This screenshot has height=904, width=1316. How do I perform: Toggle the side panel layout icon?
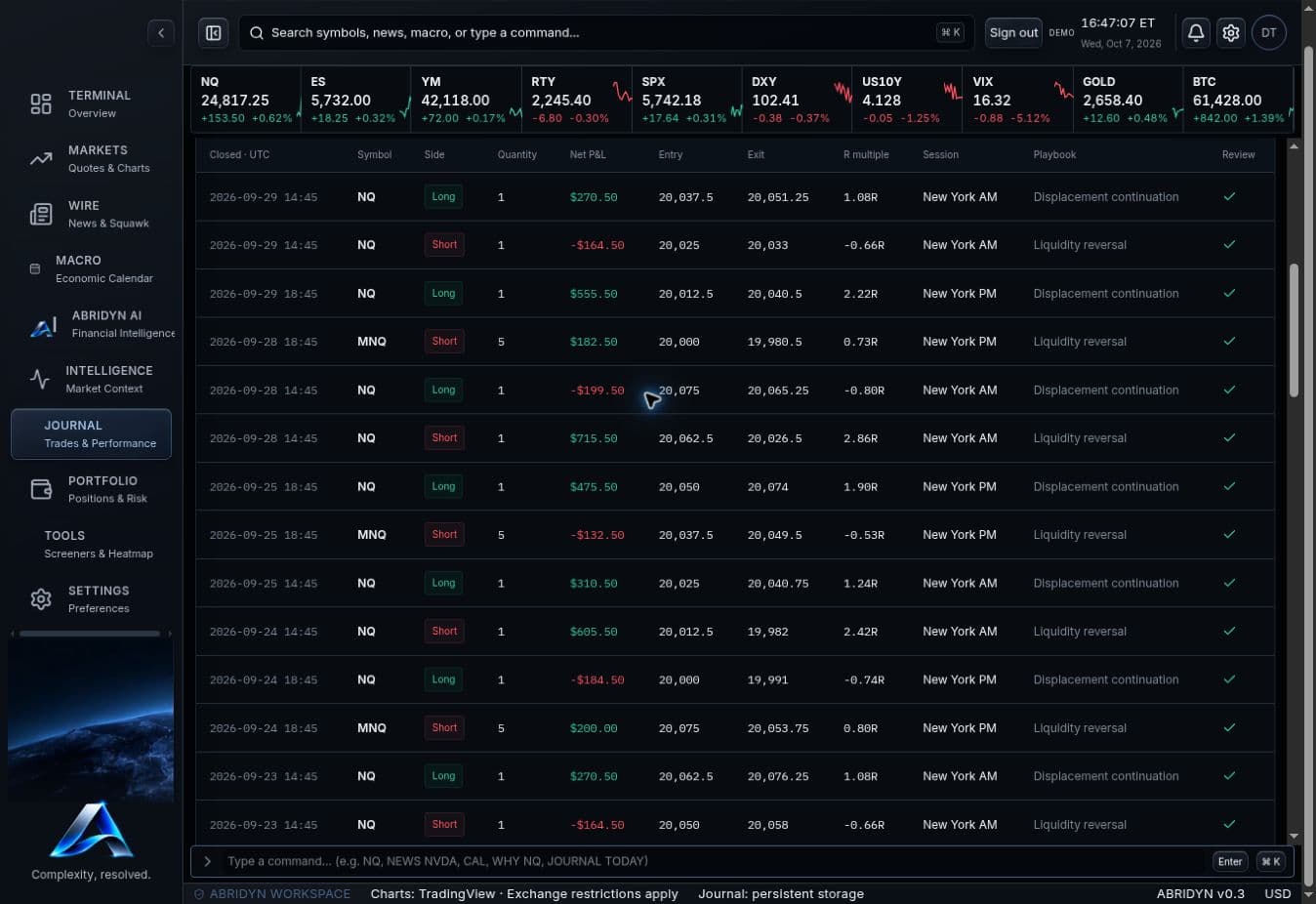pyautogui.click(x=213, y=33)
